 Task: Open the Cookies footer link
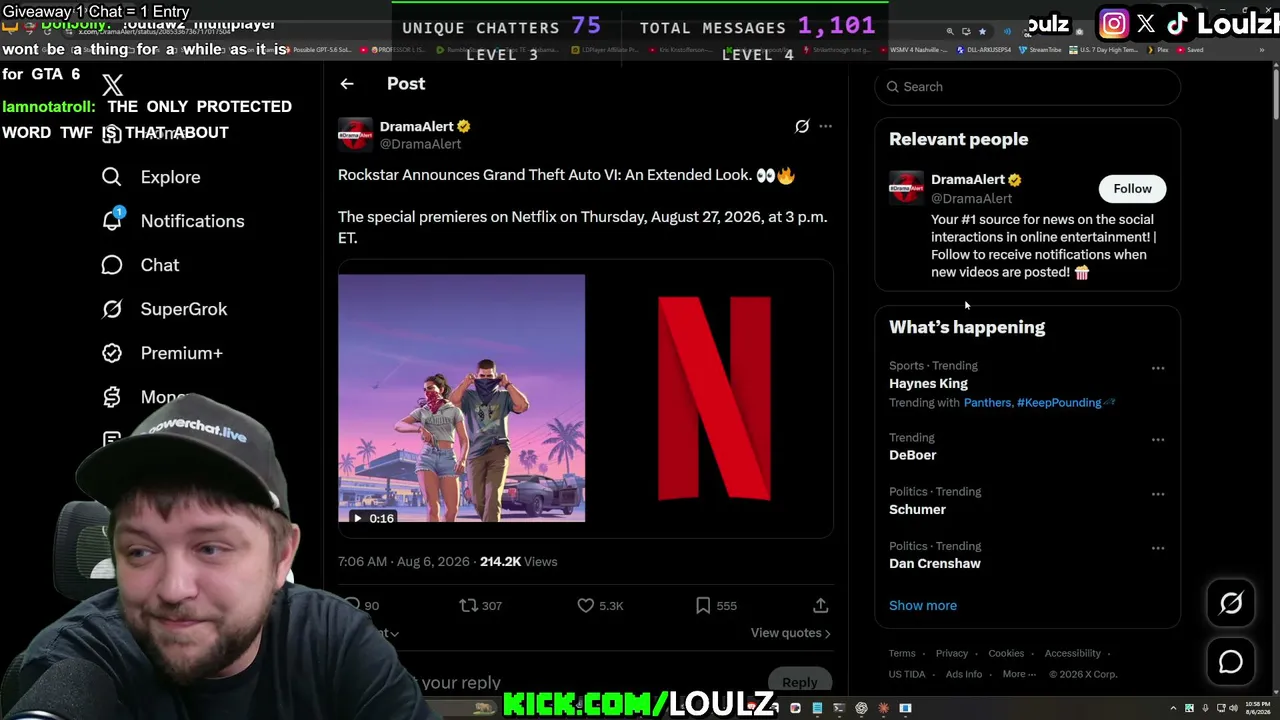[x=1006, y=653]
